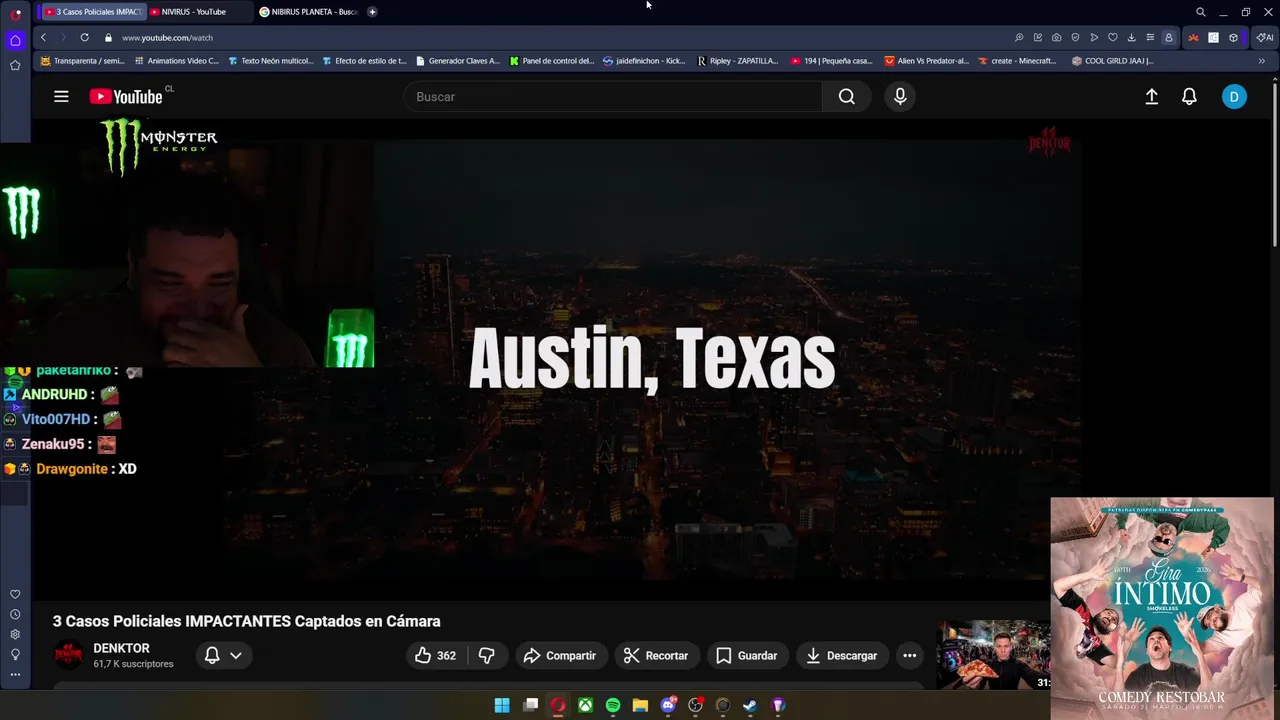
Task: Expand the subscription notification bell dropdown
Action: (223, 656)
